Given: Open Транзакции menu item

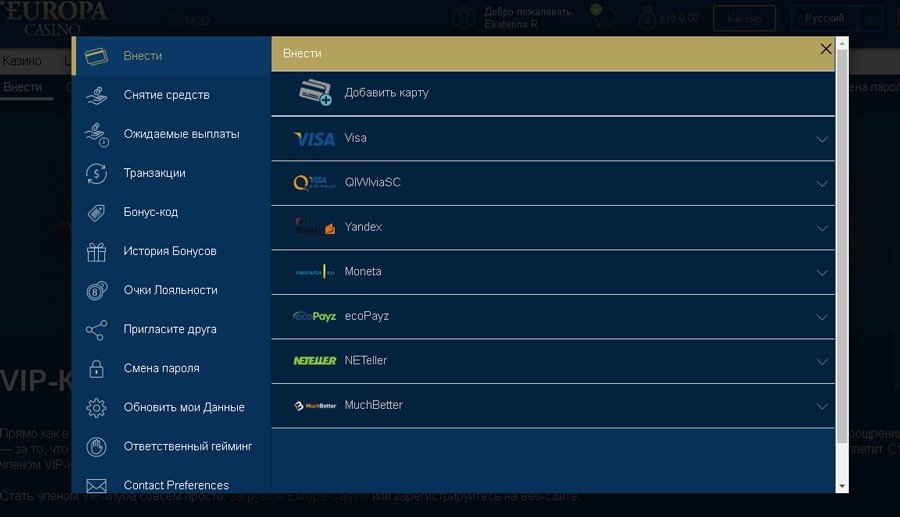Looking at the screenshot, I should tap(171, 173).
